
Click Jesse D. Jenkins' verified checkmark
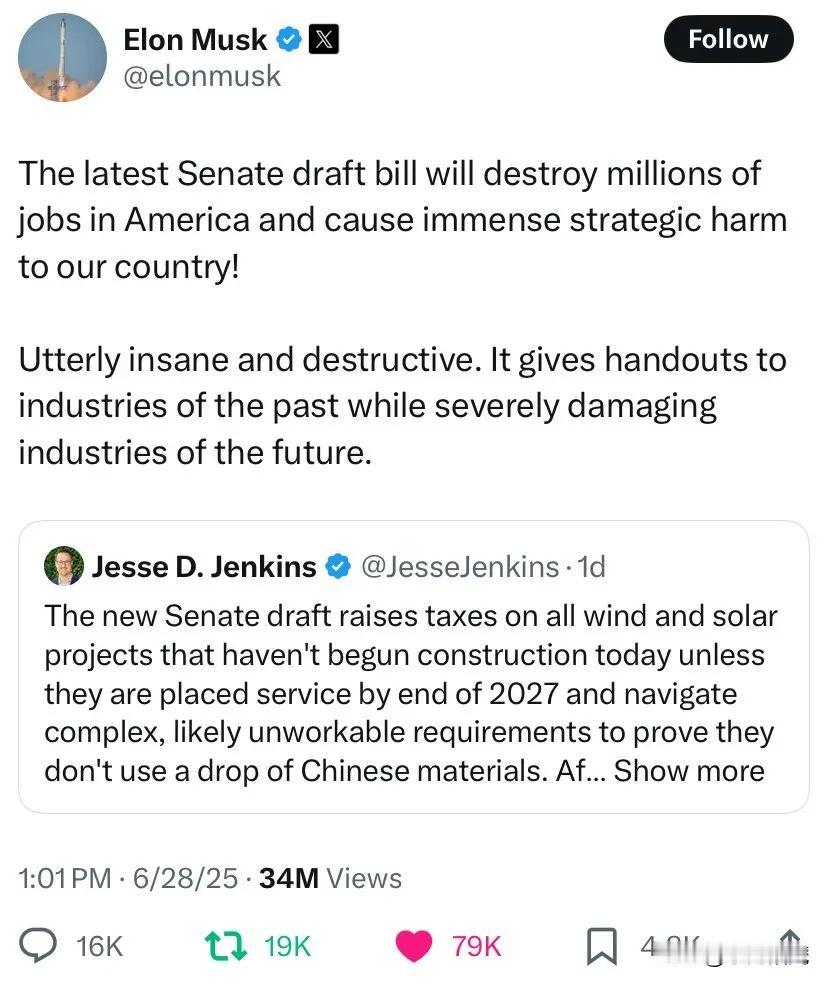click(337, 567)
